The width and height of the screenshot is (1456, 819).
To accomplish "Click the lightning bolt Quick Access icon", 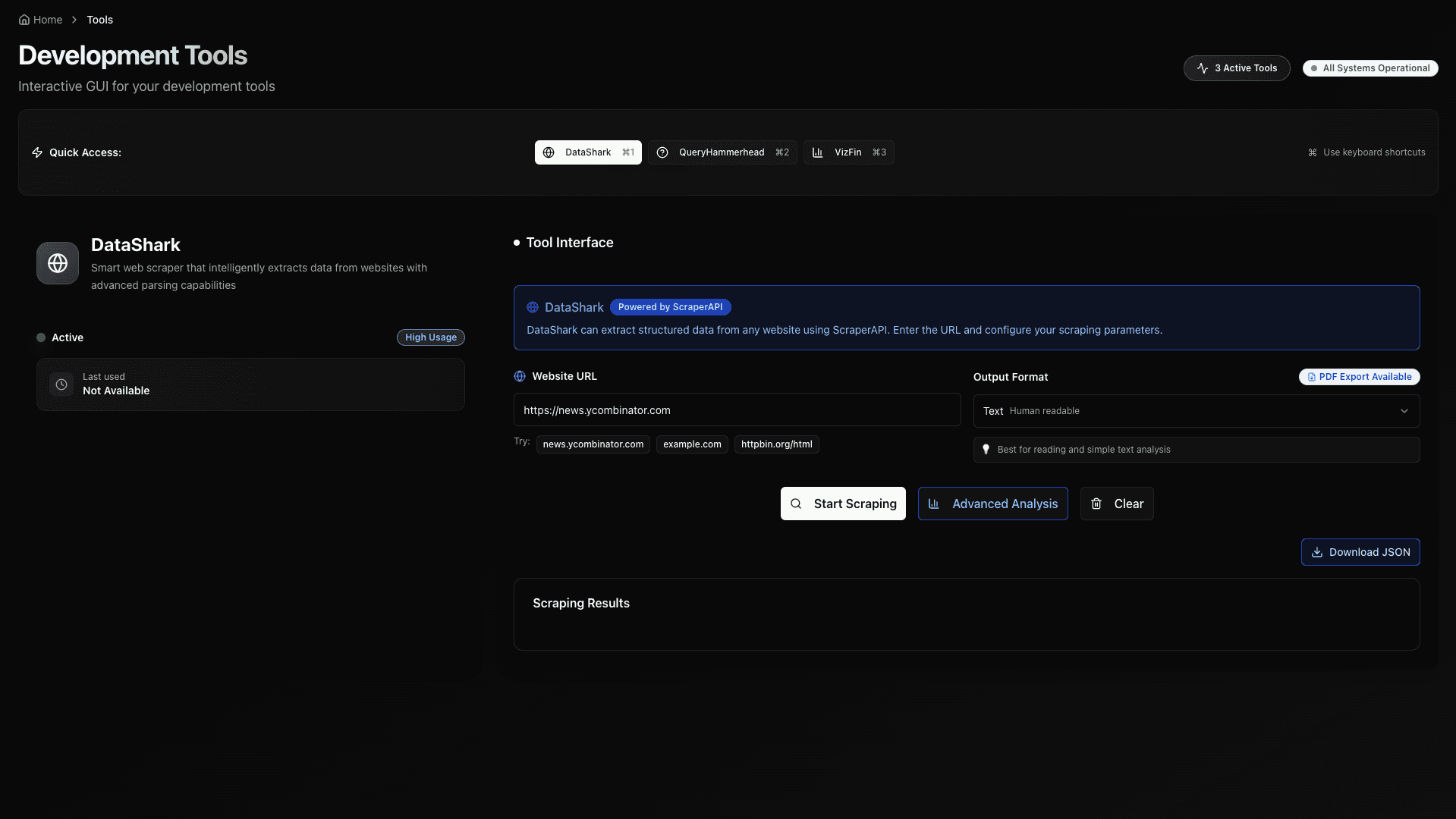I will (37, 152).
